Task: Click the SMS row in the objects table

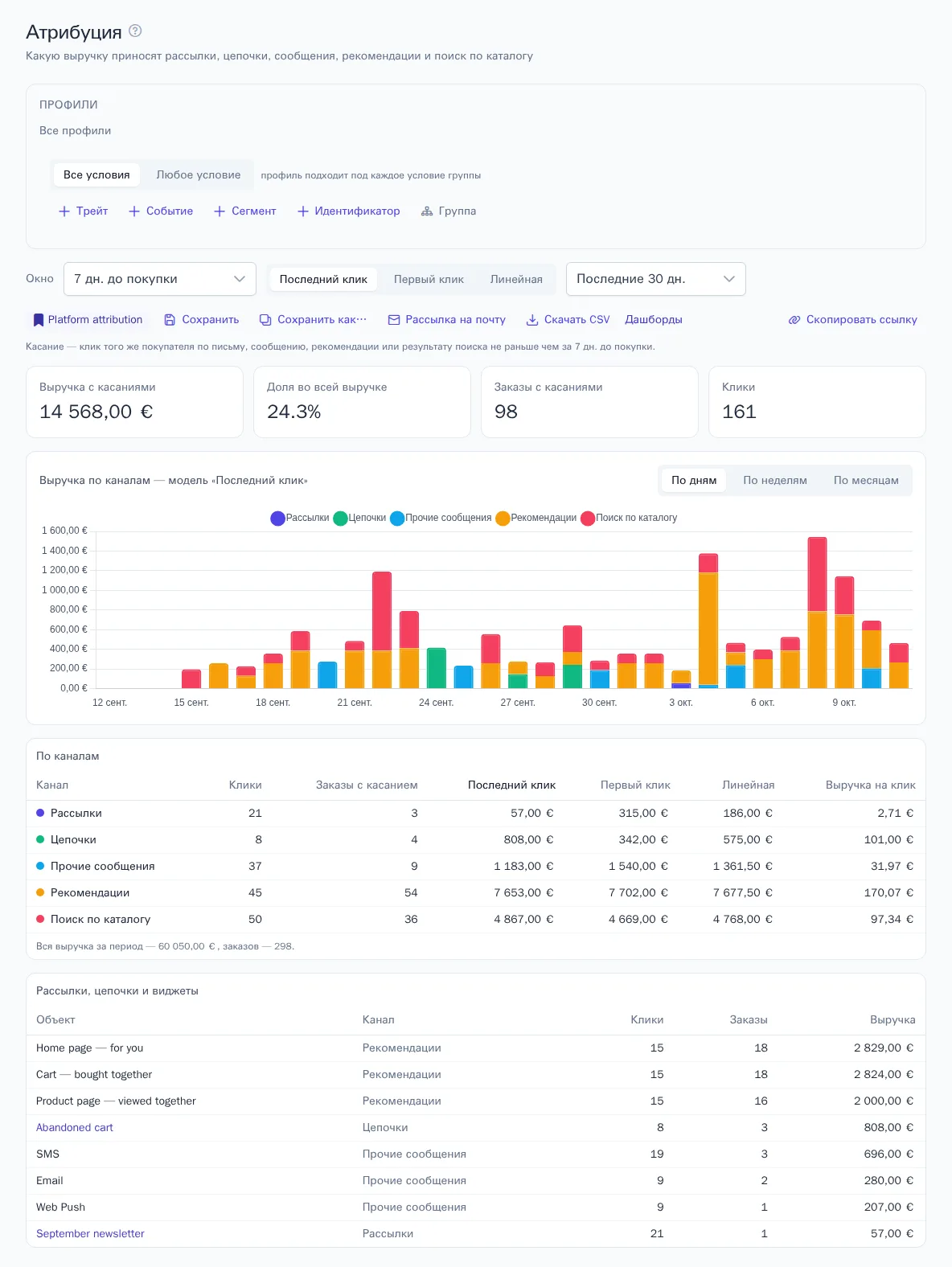Action: (x=476, y=1154)
